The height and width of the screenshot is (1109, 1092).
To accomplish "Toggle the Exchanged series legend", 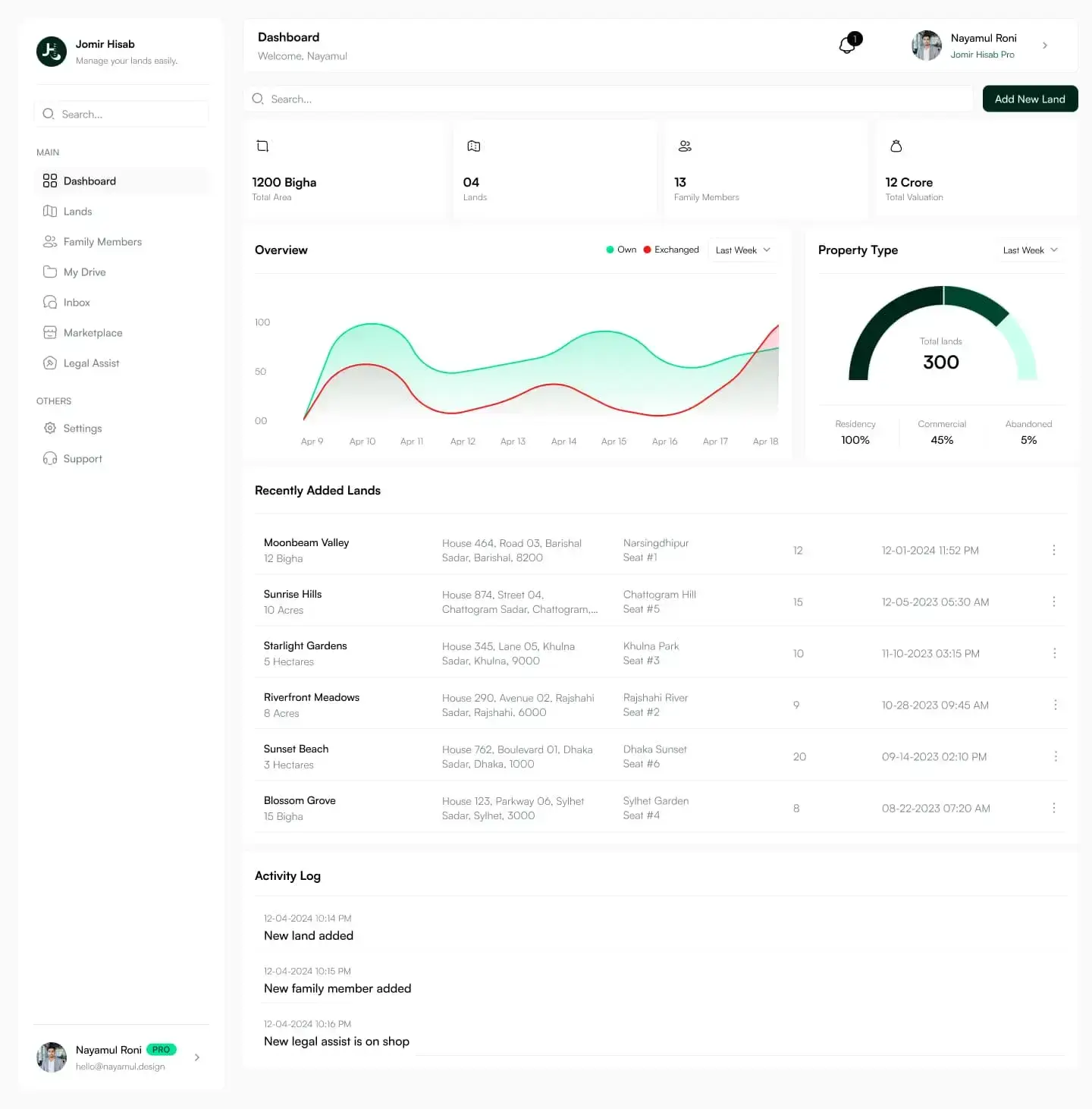I will (670, 249).
